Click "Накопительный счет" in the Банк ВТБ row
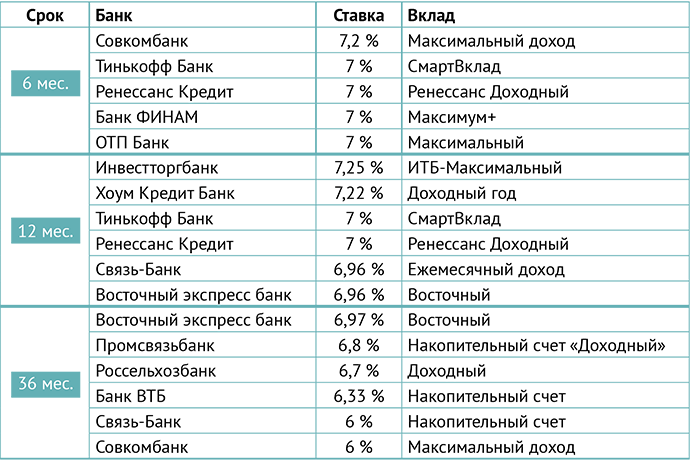Image resolution: width=700 pixels, height=467 pixels. point(487,396)
